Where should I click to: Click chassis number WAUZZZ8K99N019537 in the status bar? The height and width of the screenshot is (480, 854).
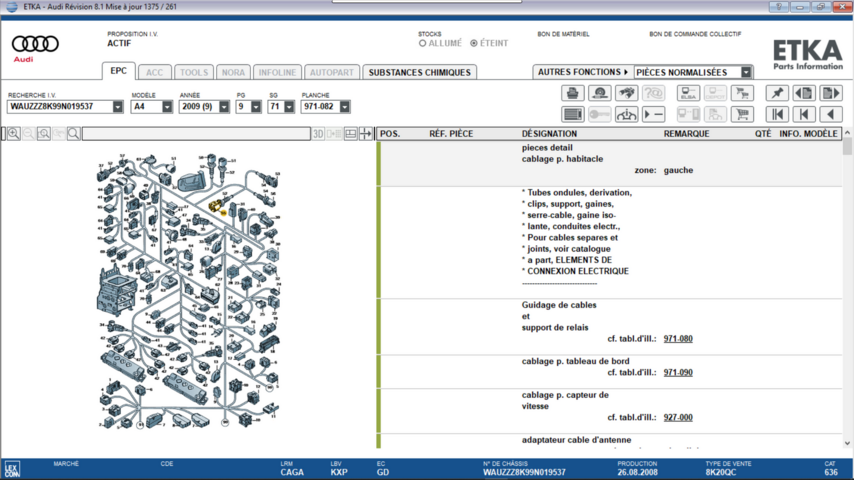pos(524,472)
